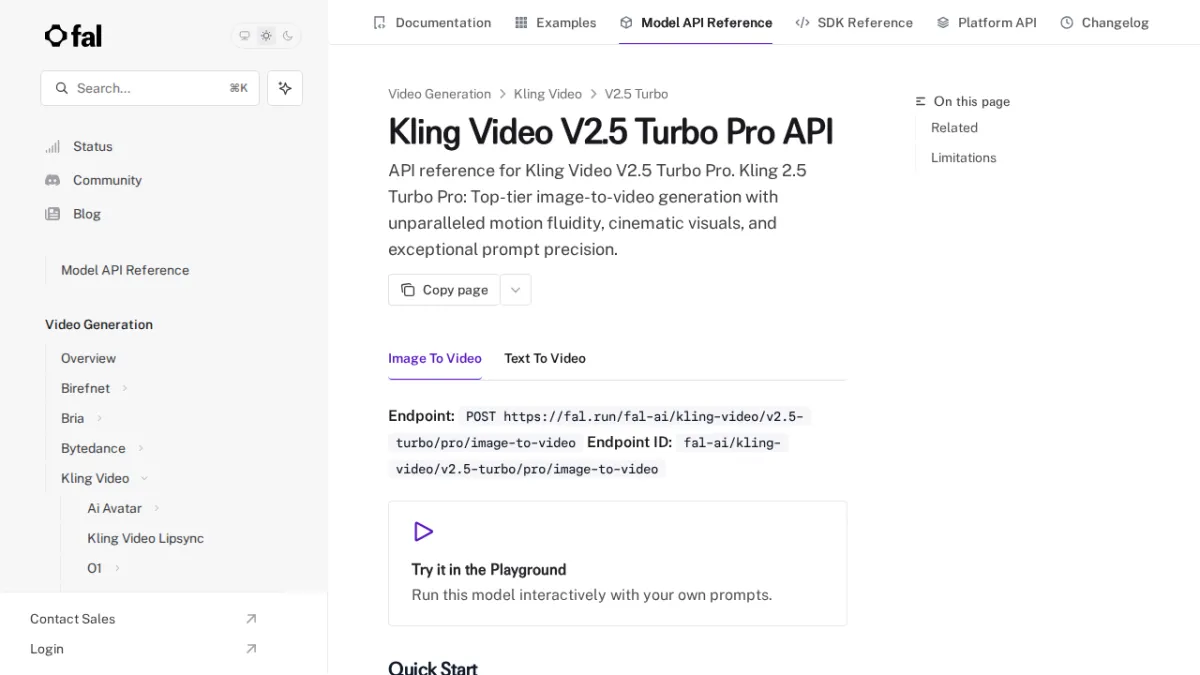Switch to dark theme mode

tap(288, 36)
